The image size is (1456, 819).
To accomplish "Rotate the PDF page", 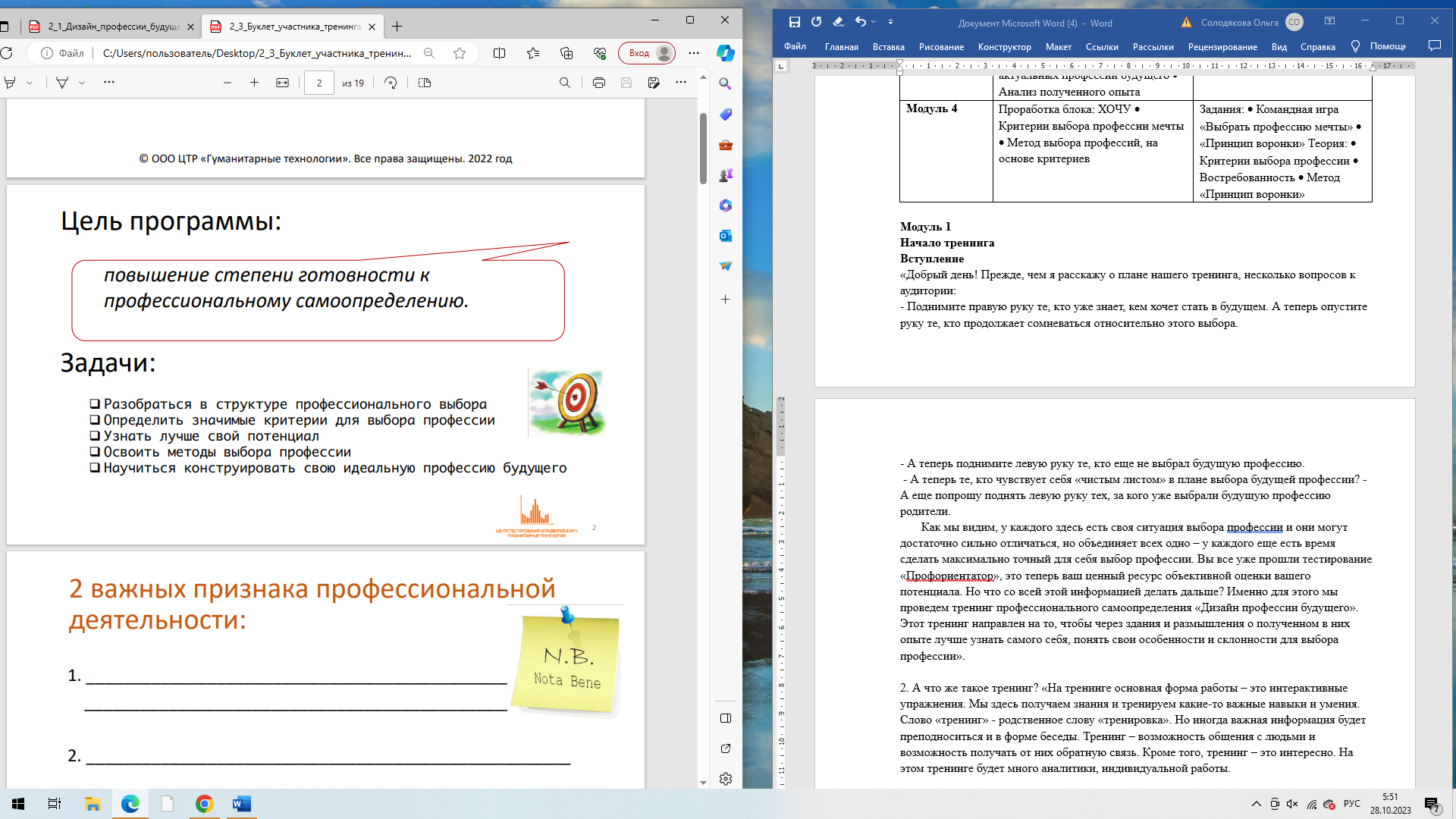I will pos(391,83).
